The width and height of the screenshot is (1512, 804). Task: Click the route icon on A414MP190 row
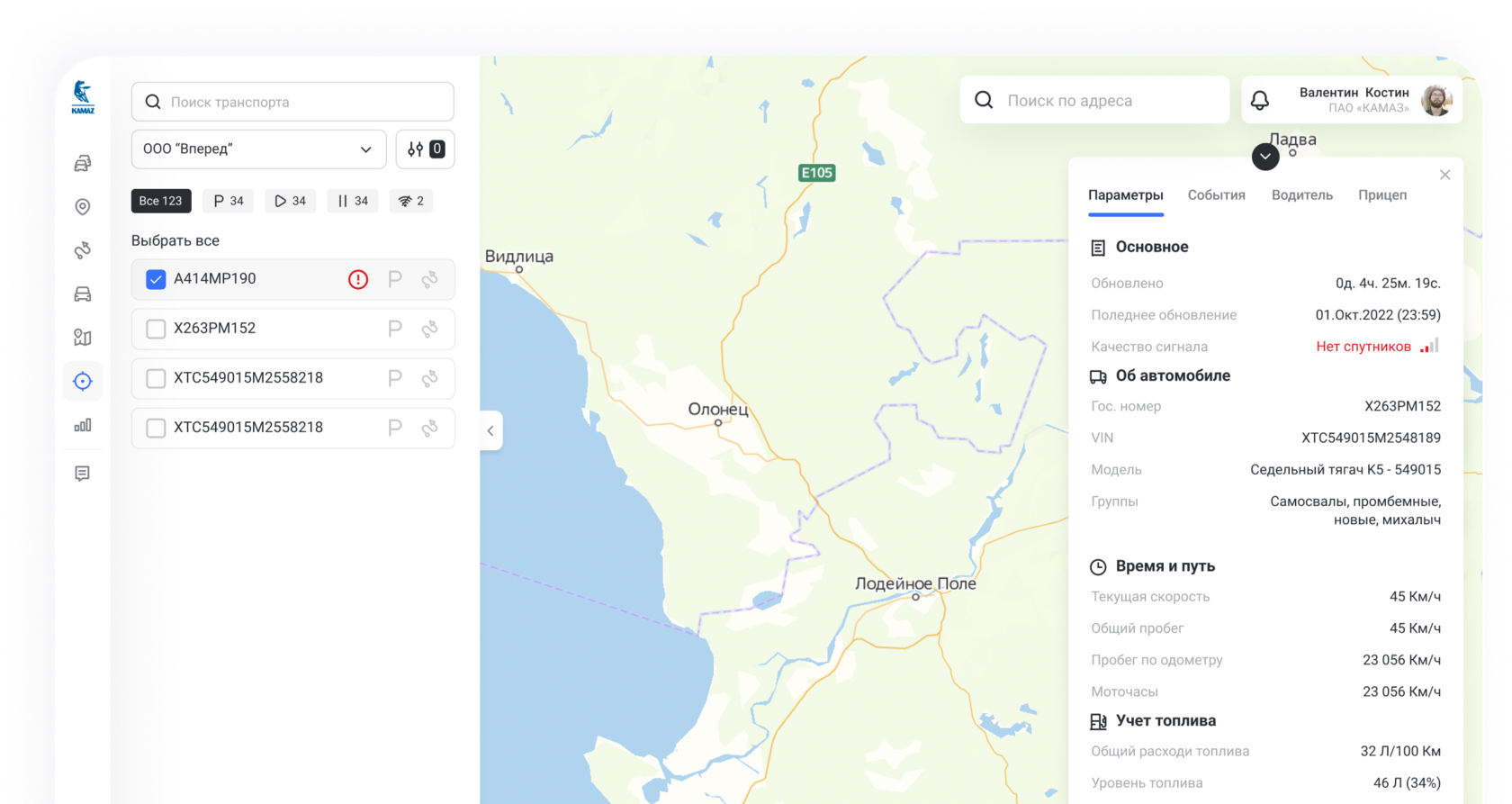point(430,279)
